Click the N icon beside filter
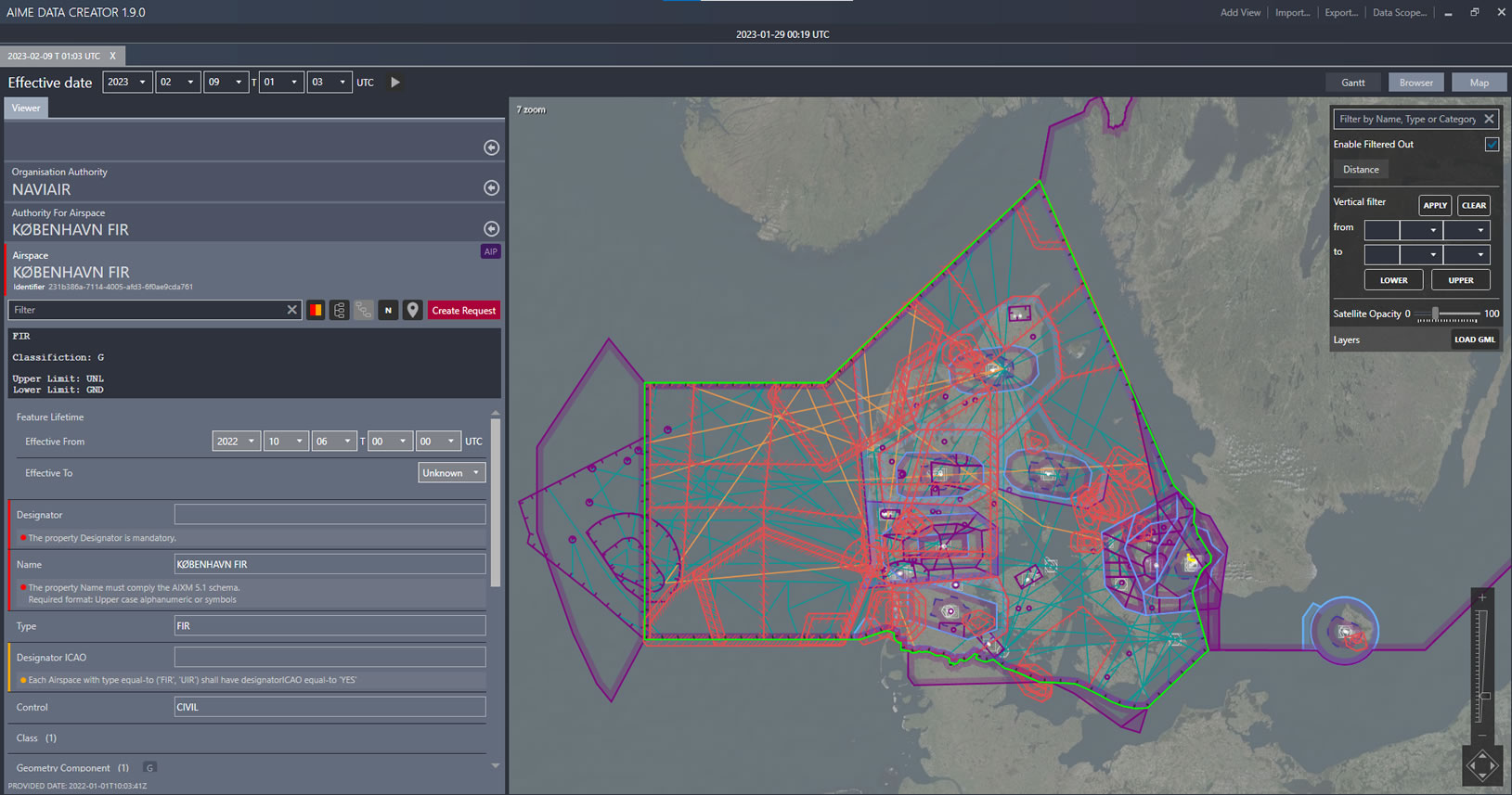The height and width of the screenshot is (795, 1512). [x=388, y=311]
